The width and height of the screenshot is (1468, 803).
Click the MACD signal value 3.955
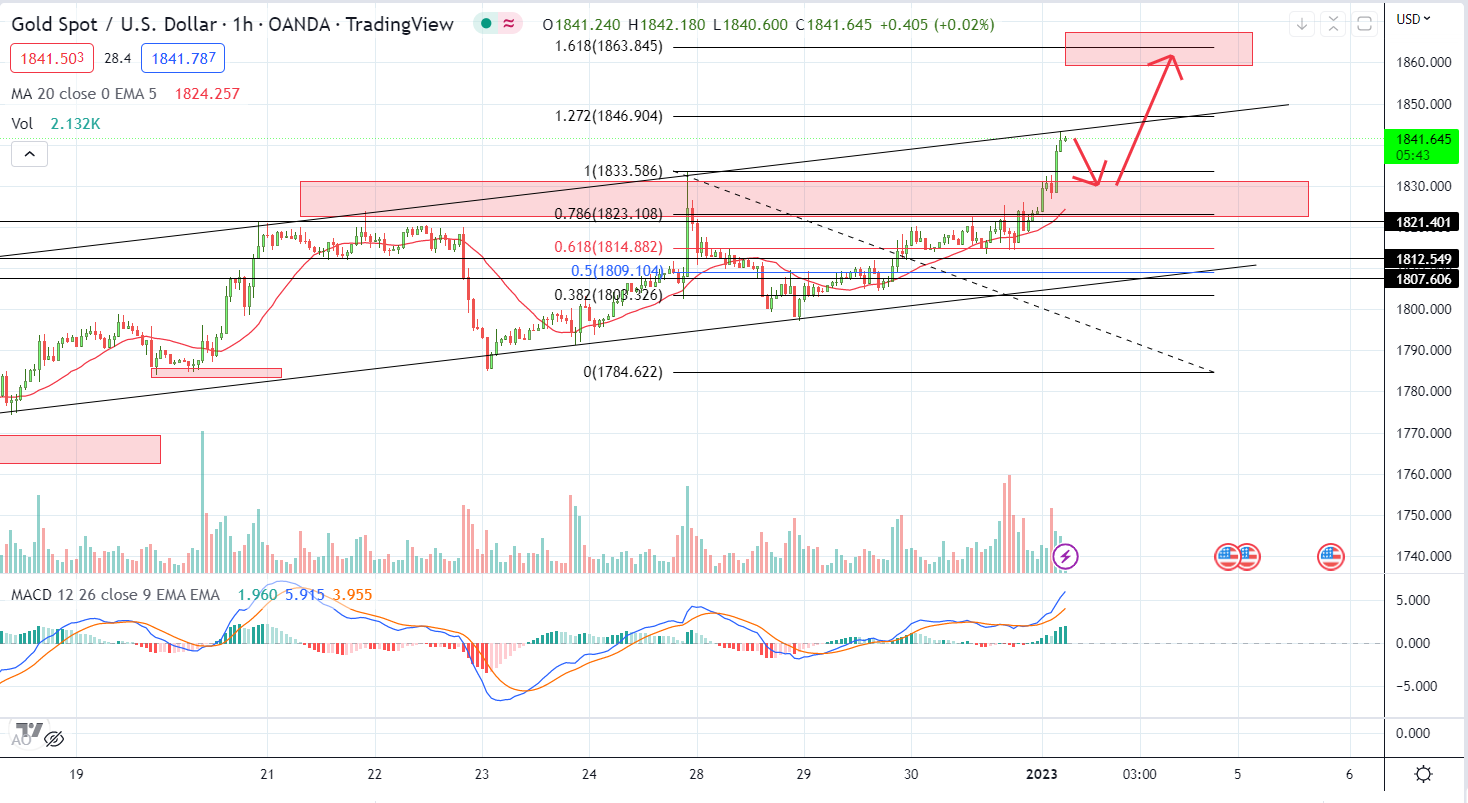(353, 595)
